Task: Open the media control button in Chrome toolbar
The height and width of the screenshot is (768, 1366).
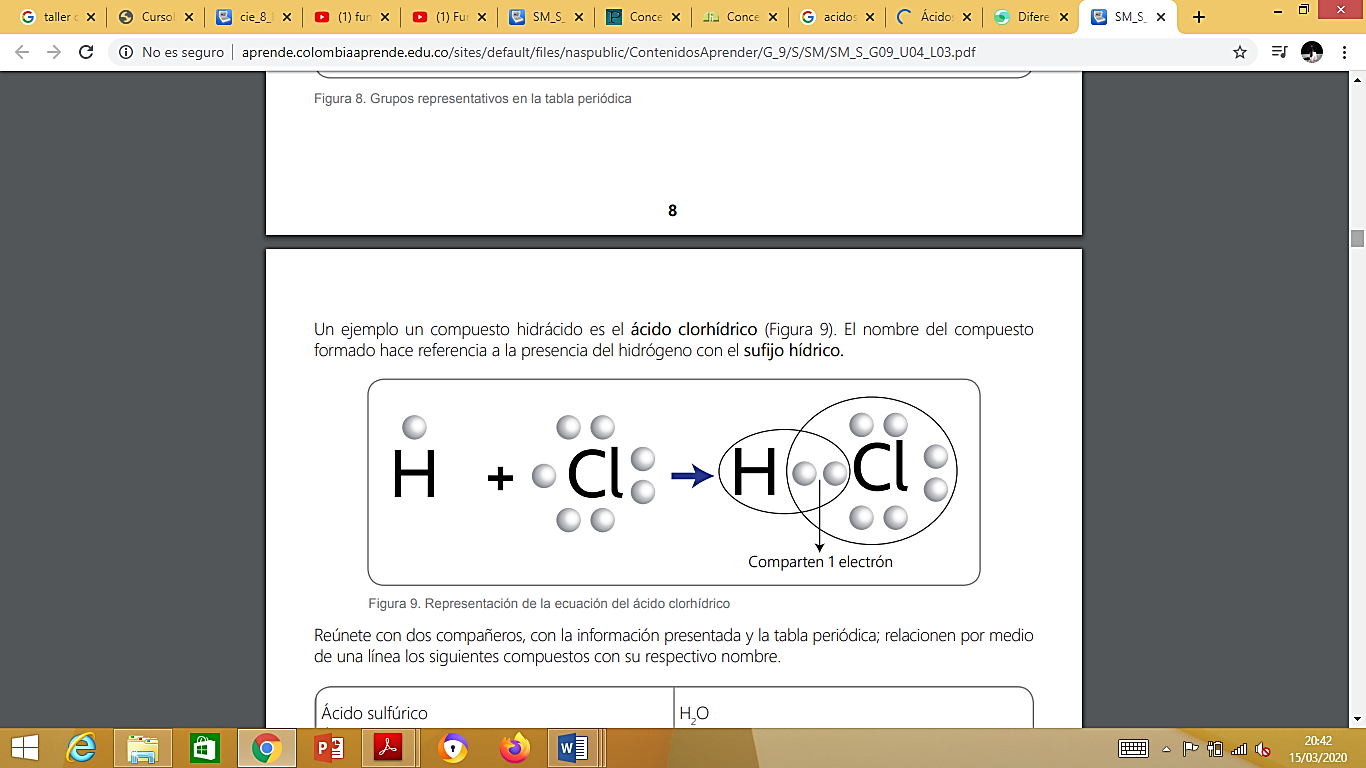Action: 1279,52
